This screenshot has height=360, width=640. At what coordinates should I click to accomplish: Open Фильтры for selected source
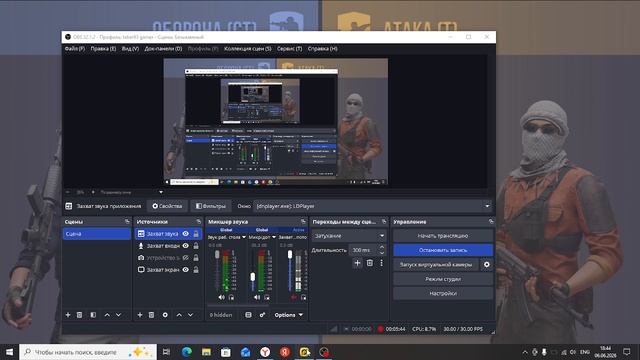tap(211, 206)
